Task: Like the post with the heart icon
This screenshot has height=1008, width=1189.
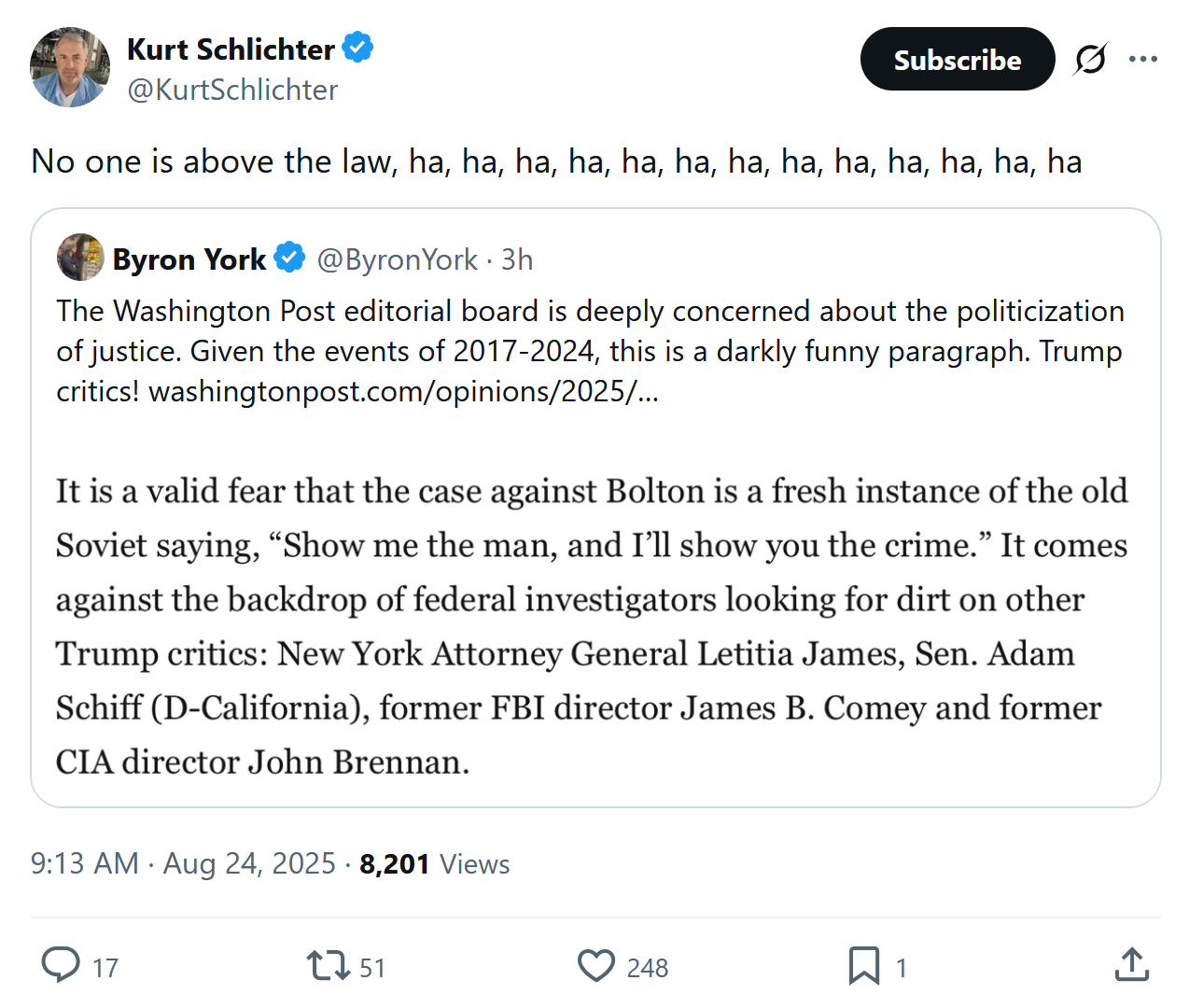Action: (595, 965)
